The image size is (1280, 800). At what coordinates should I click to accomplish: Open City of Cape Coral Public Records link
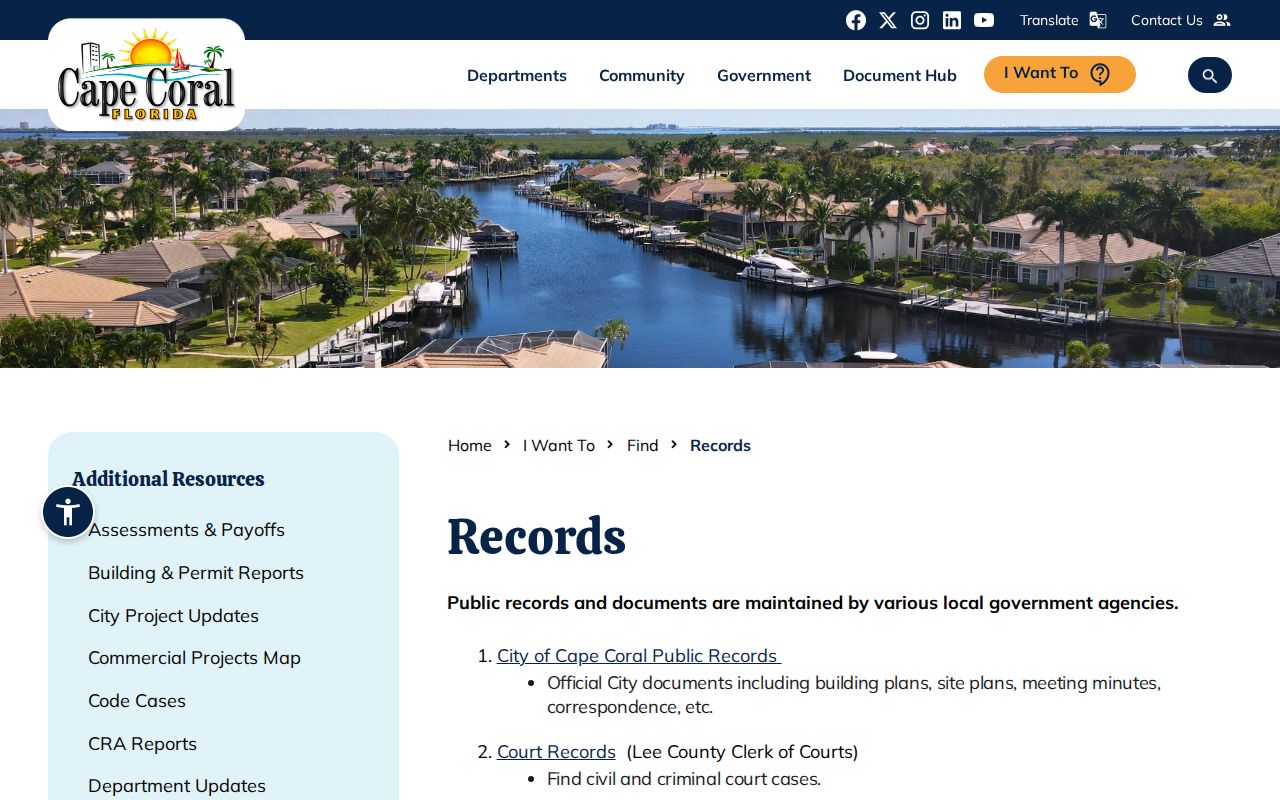point(639,656)
